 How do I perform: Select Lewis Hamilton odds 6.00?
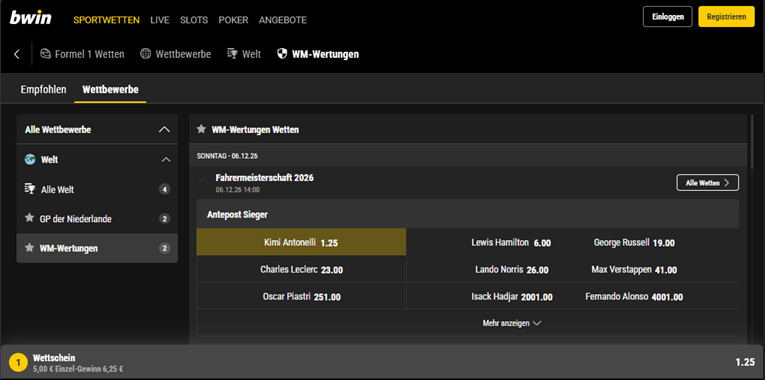tap(511, 242)
